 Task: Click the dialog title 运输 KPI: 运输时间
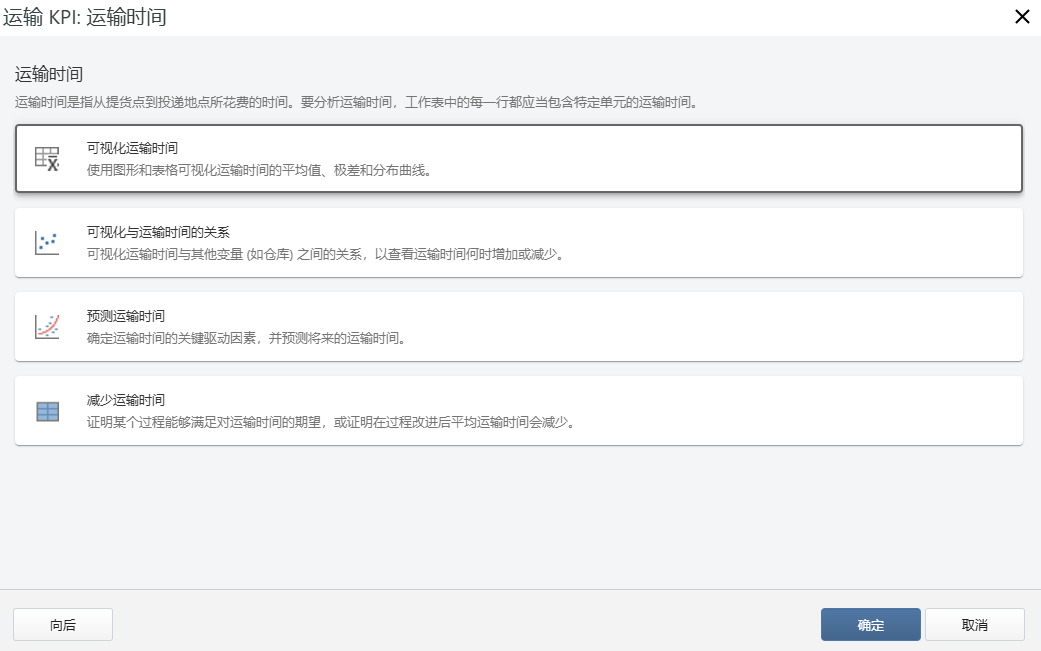(x=87, y=17)
